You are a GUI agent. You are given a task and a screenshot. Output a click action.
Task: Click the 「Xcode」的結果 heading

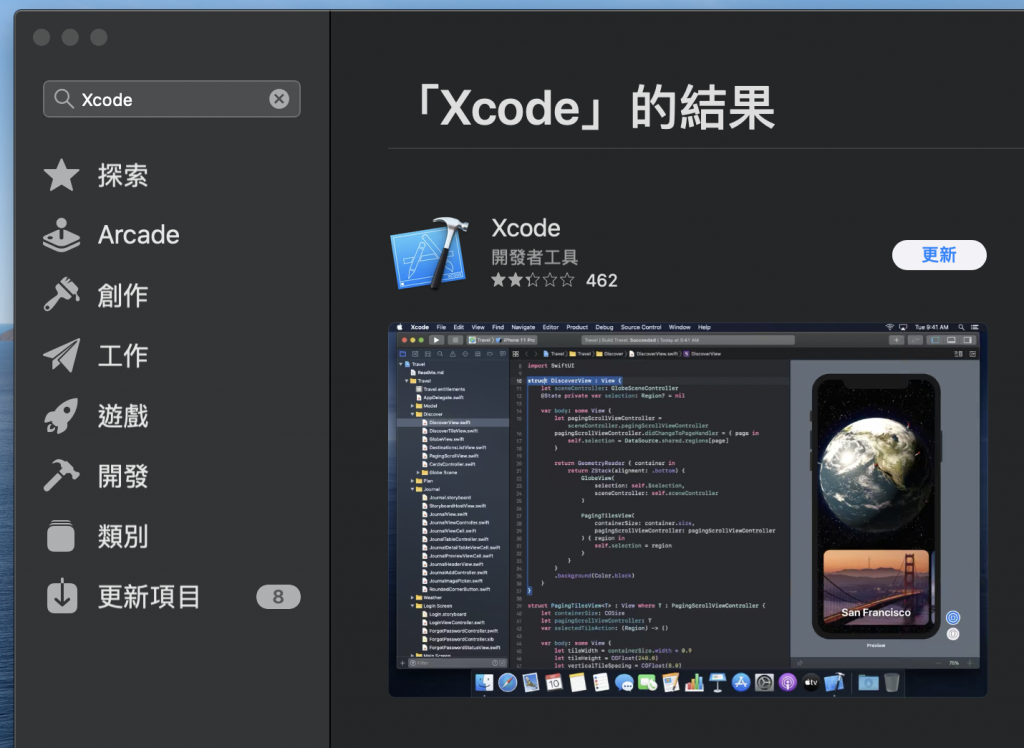595,107
